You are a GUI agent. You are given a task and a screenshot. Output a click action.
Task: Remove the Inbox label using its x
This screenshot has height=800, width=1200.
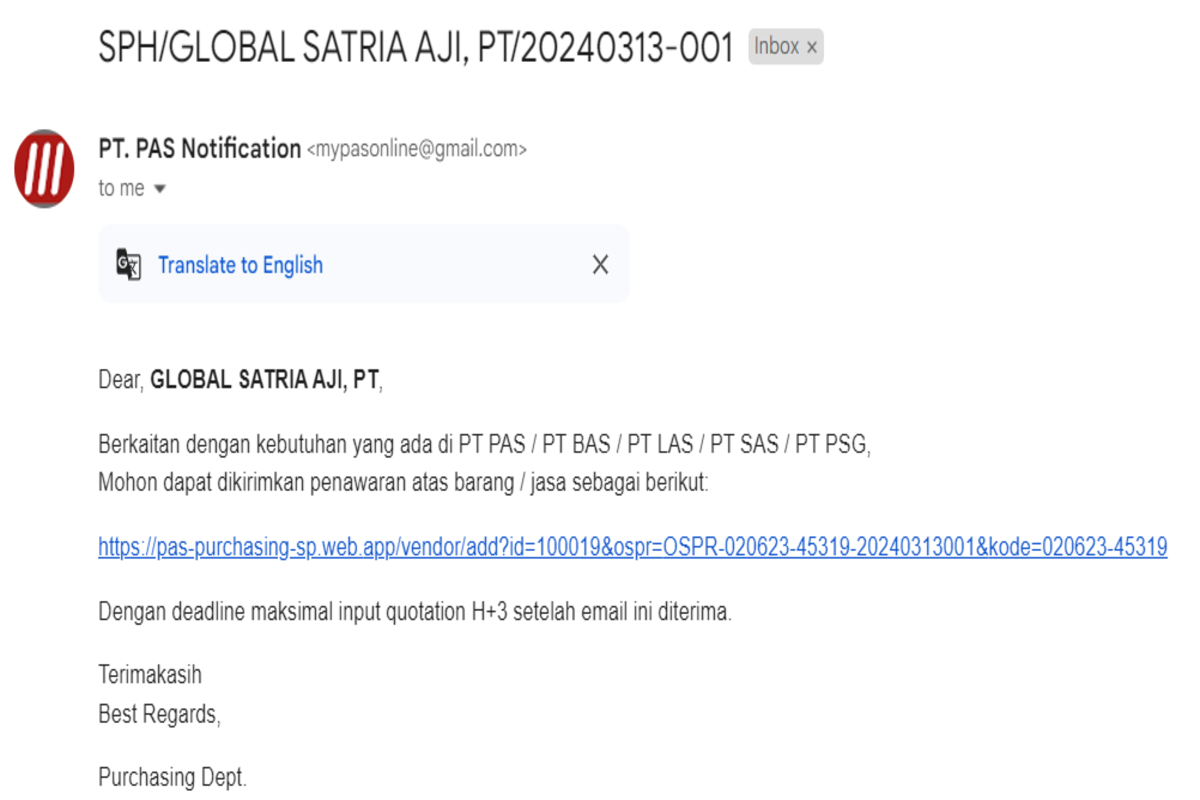812,47
